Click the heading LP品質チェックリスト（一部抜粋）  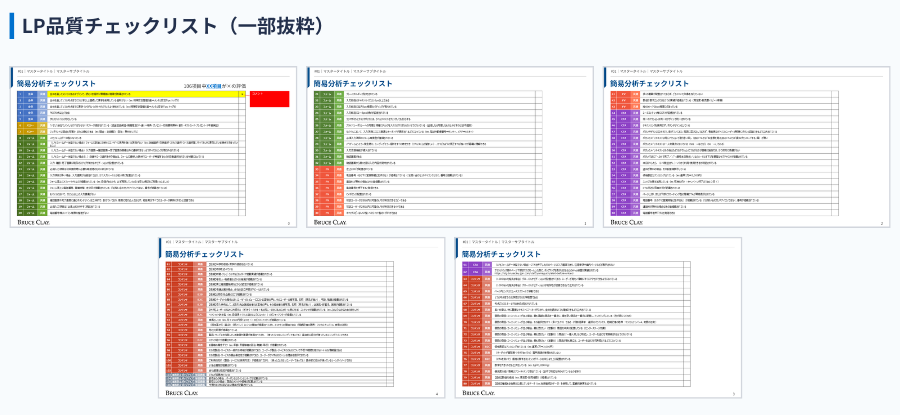tap(174, 26)
